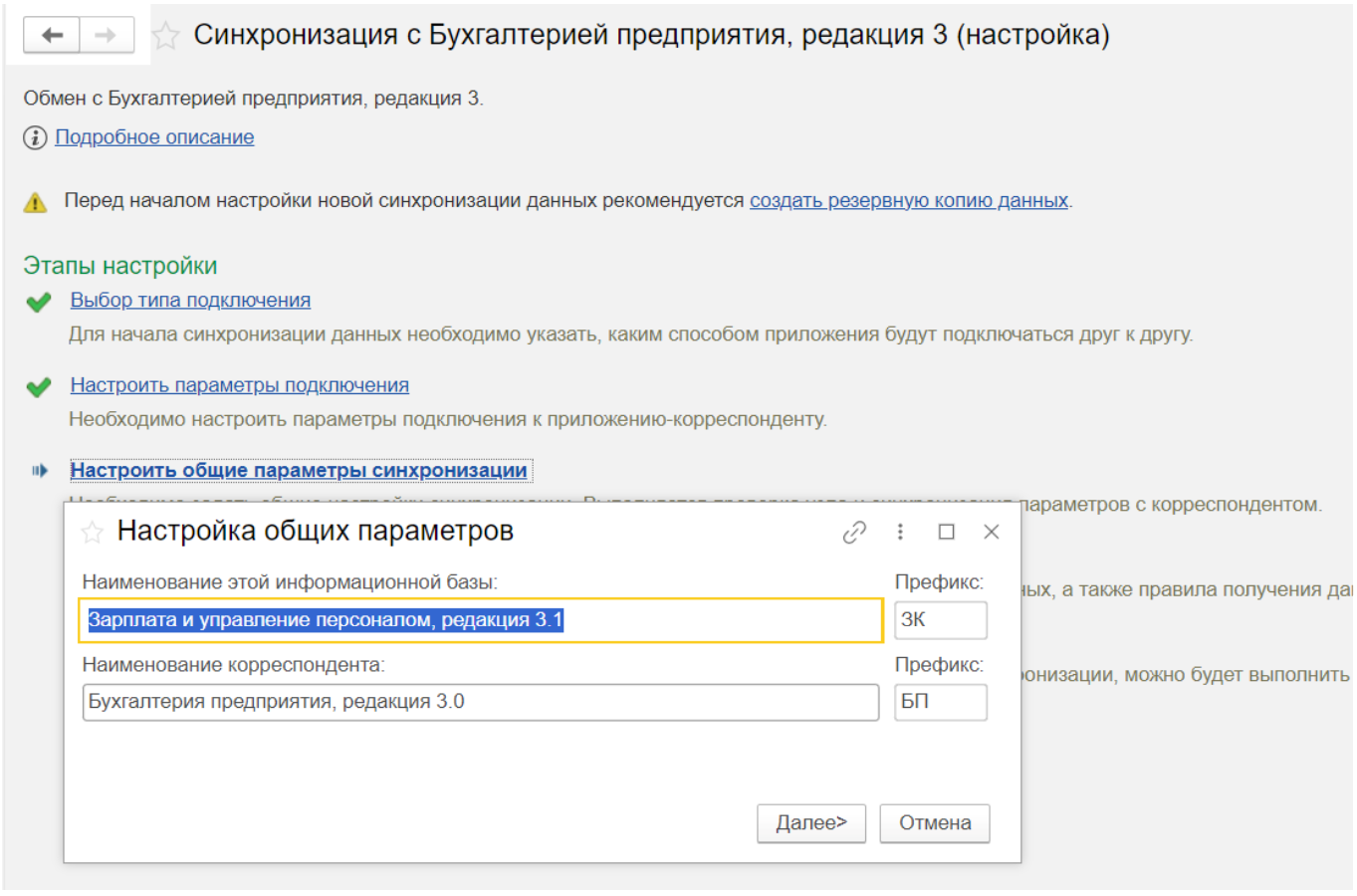The height and width of the screenshot is (896, 1357).
Task: Click the information base name field
Action: click(480, 620)
